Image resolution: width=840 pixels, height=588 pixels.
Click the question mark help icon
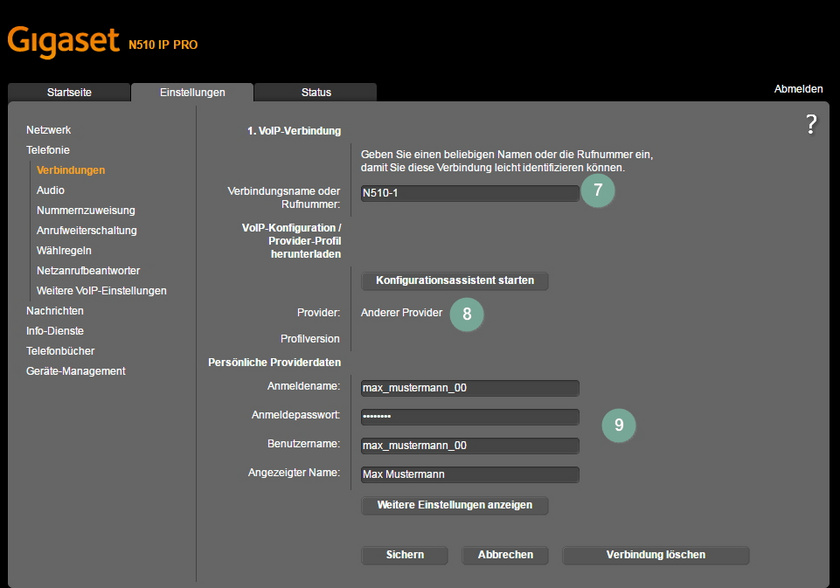[811, 125]
